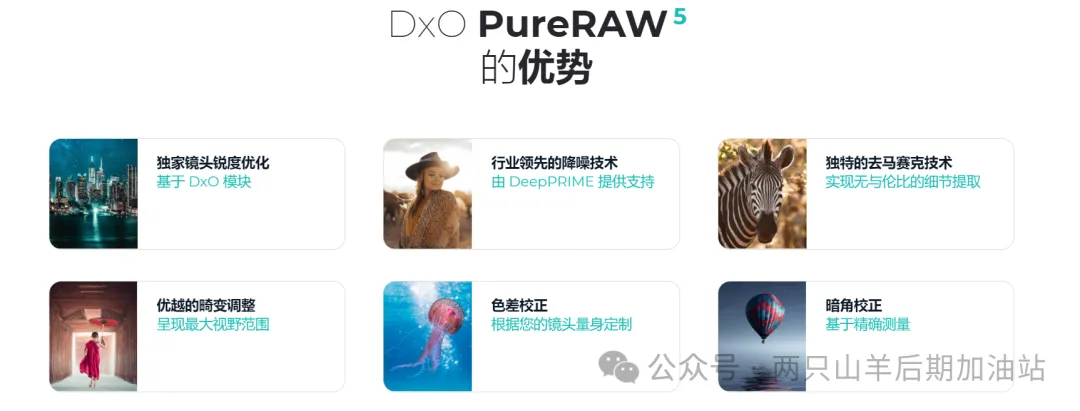Click the city skyline night thumbnail
The image size is (1080, 411).
pyautogui.click(x=93, y=193)
